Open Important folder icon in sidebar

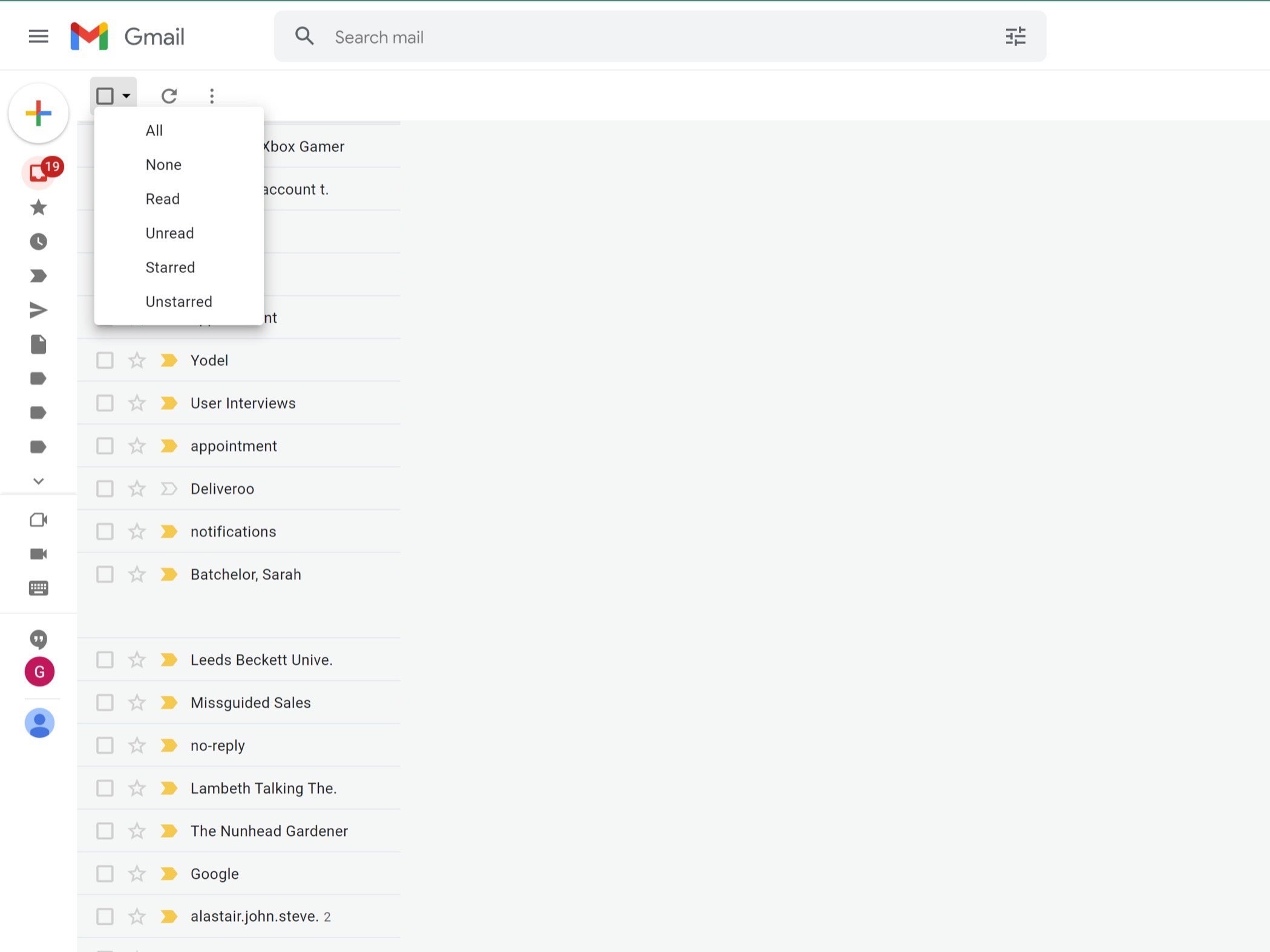click(38, 276)
